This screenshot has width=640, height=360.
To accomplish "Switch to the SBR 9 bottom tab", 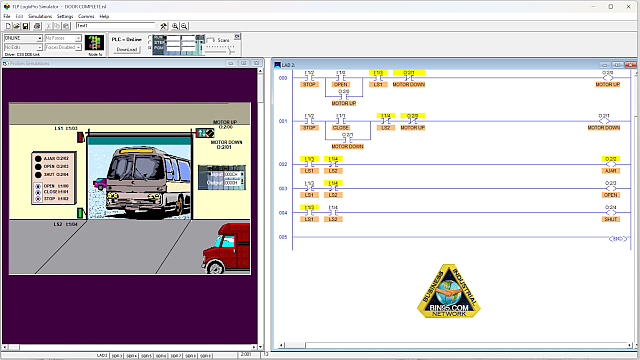I will tap(205, 356).
